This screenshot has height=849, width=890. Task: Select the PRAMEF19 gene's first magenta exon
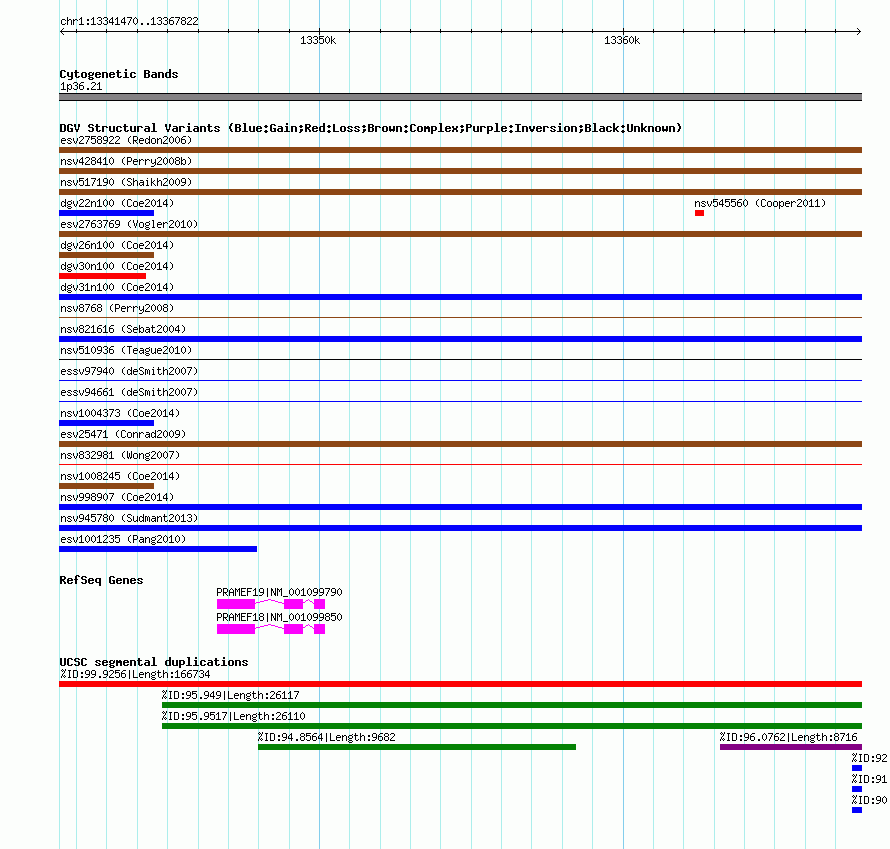[x=236, y=604]
